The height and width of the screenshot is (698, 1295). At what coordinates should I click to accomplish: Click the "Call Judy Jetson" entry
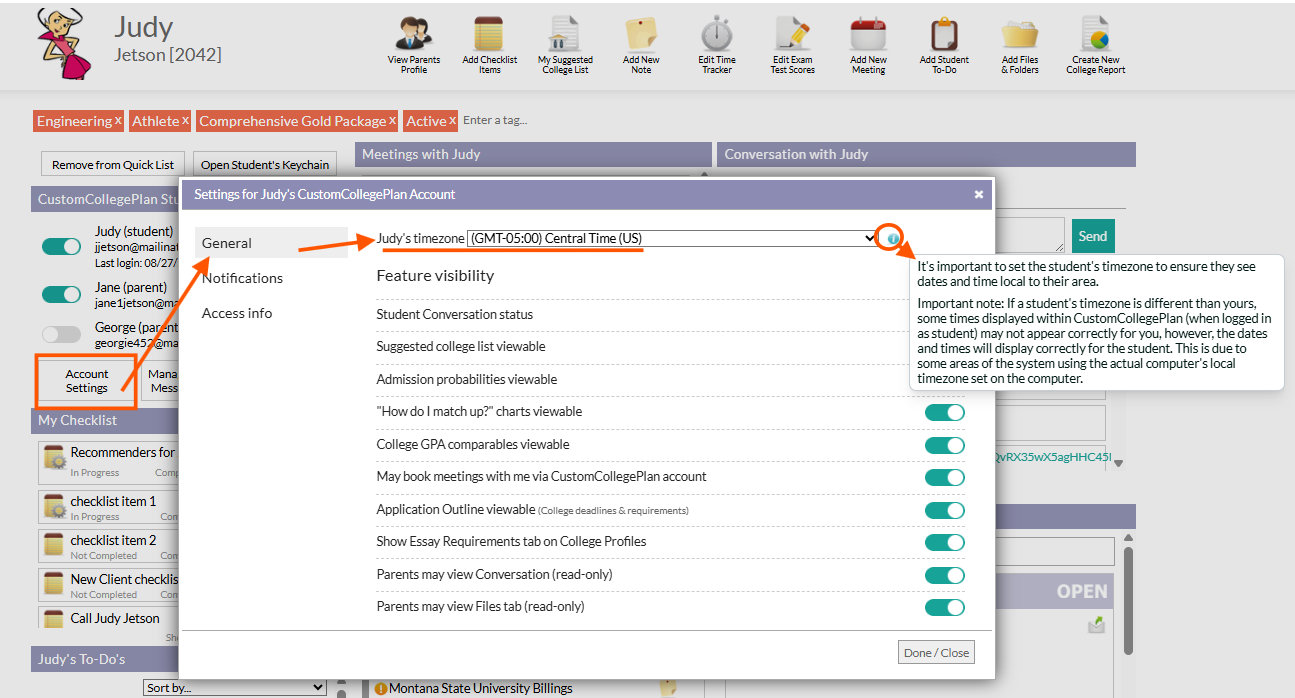(x=115, y=618)
